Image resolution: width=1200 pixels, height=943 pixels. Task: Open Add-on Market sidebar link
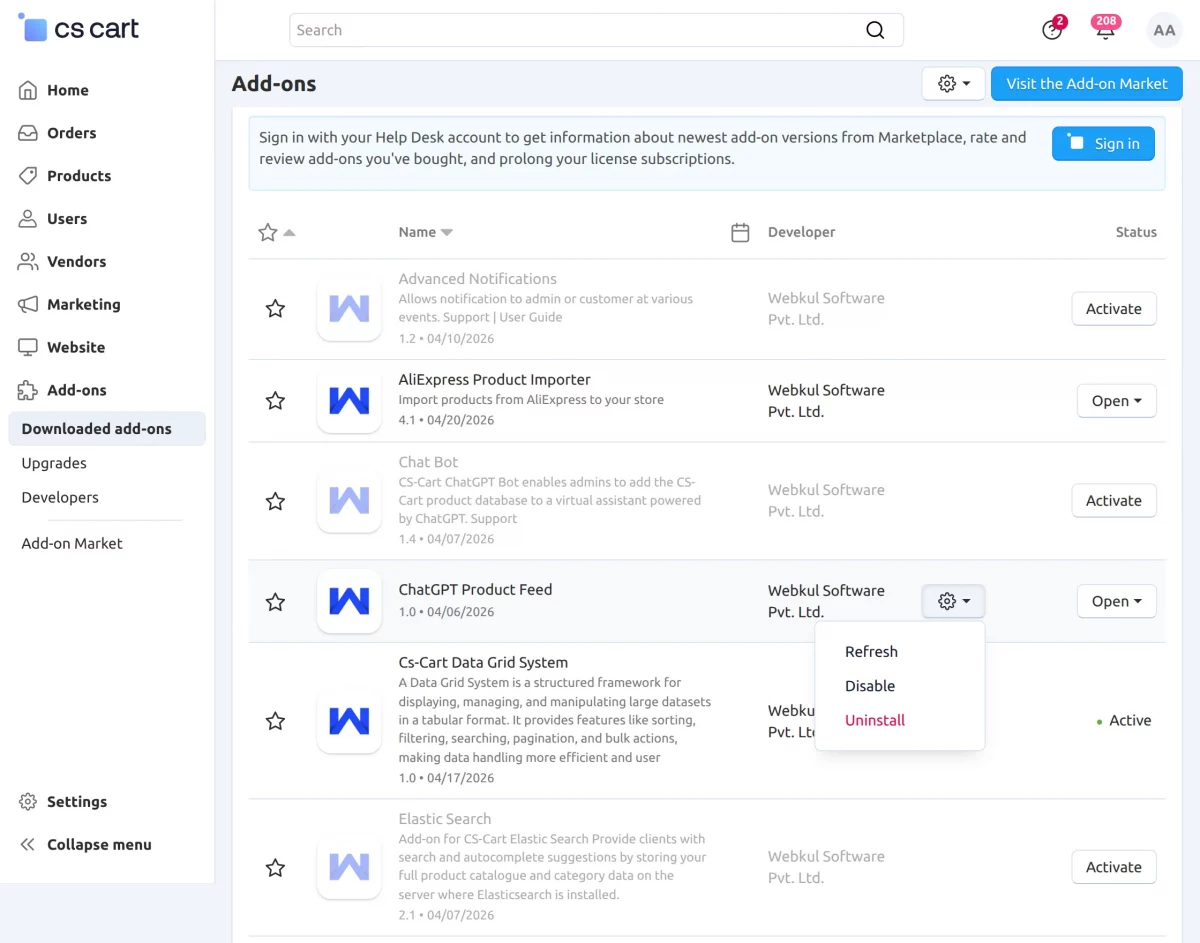click(72, 543)
